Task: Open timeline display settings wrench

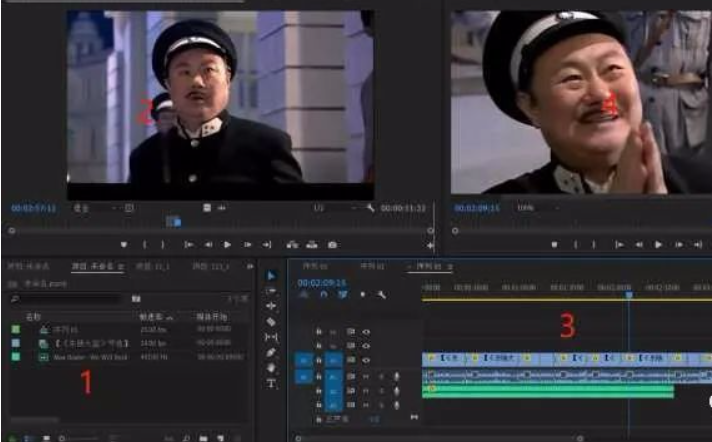Action: click(381, 295)
